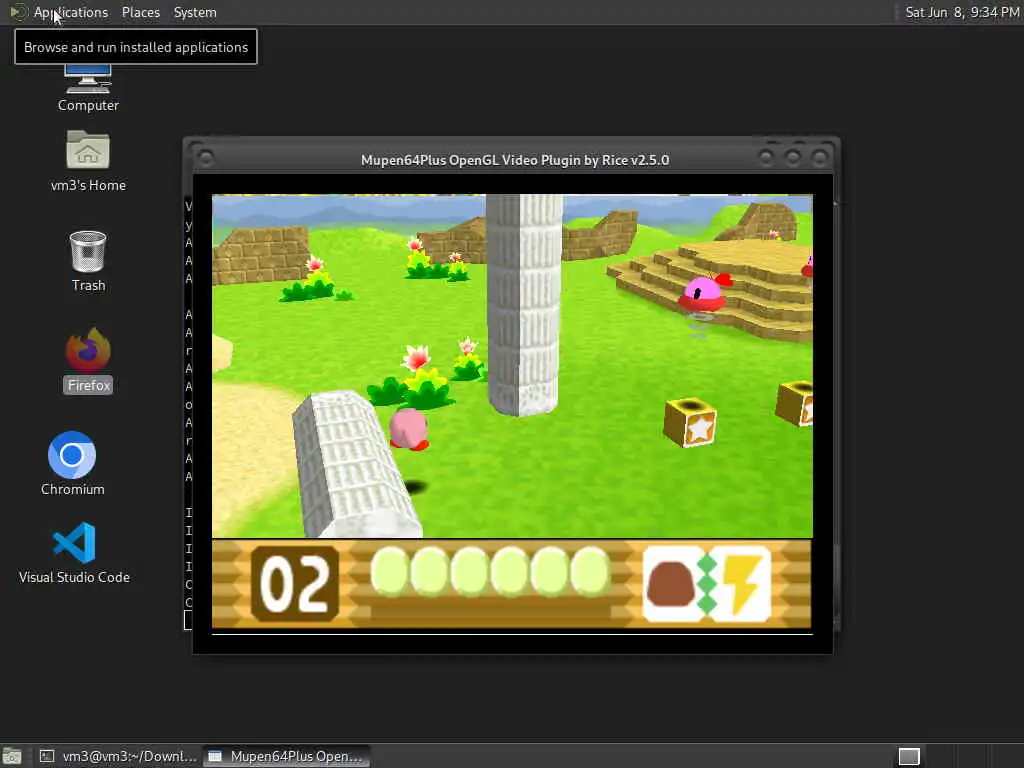Close the Mupen64Plus window
Image resolution: width=1024 pixels, height=768 pixels.
pos(819,157)
